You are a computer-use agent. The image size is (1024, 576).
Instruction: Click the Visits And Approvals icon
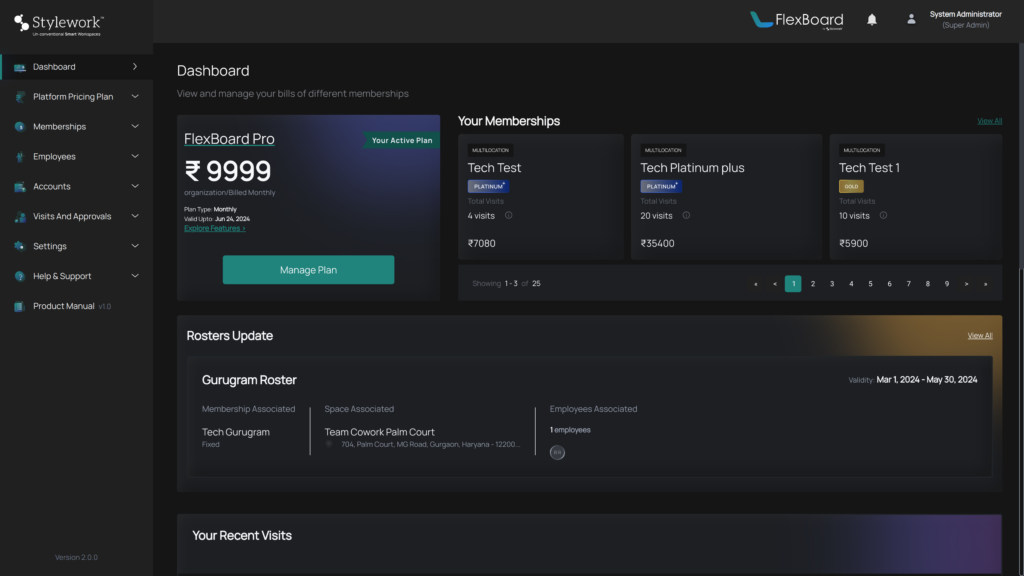coord(20,217)
